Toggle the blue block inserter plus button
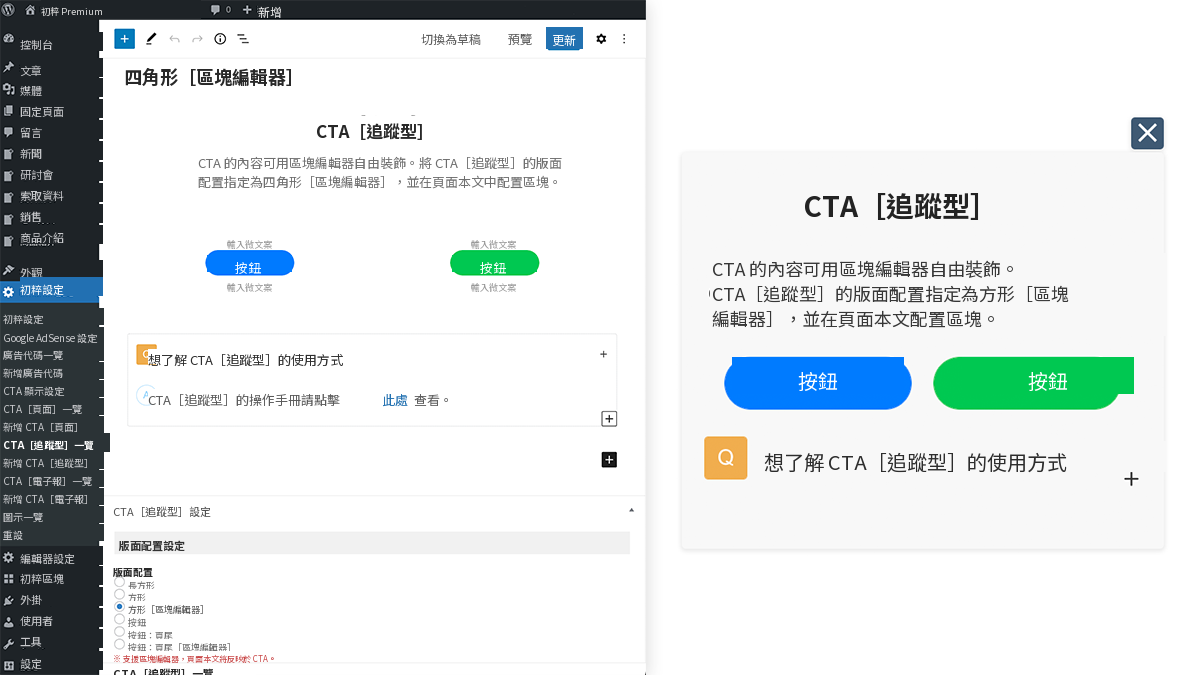1200x675 pixels. coord(124,39)
